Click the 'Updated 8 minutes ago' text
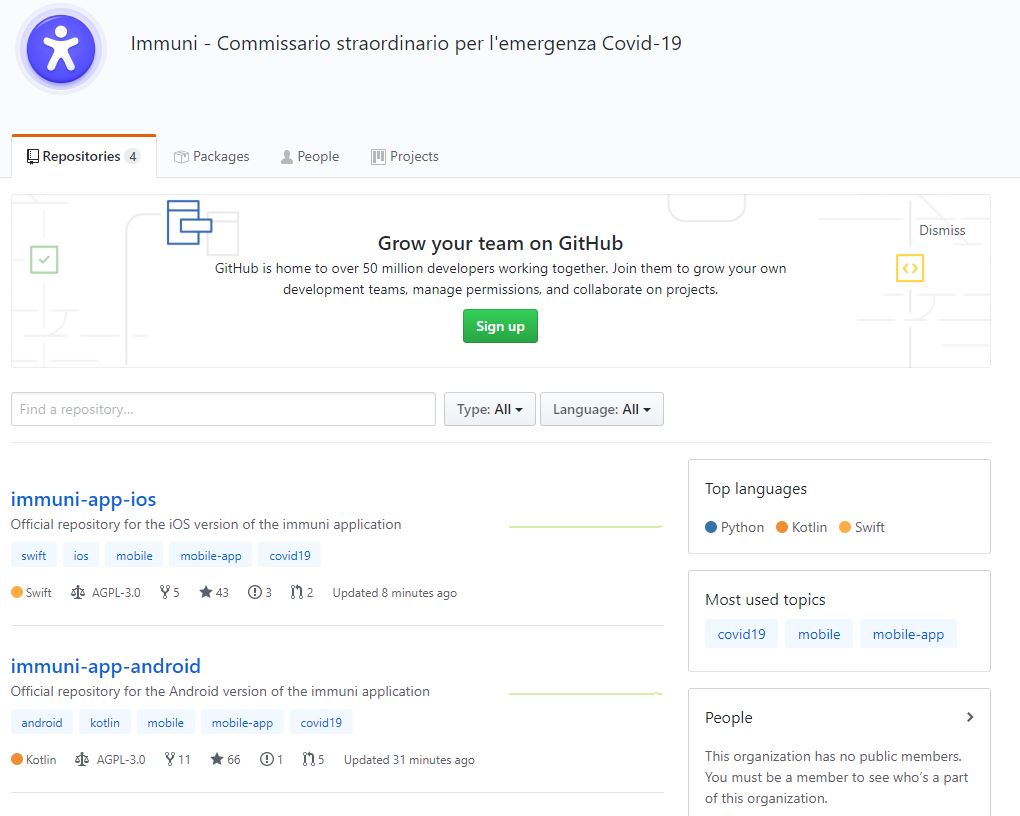 pyautogui.click(x=394, y=593)
